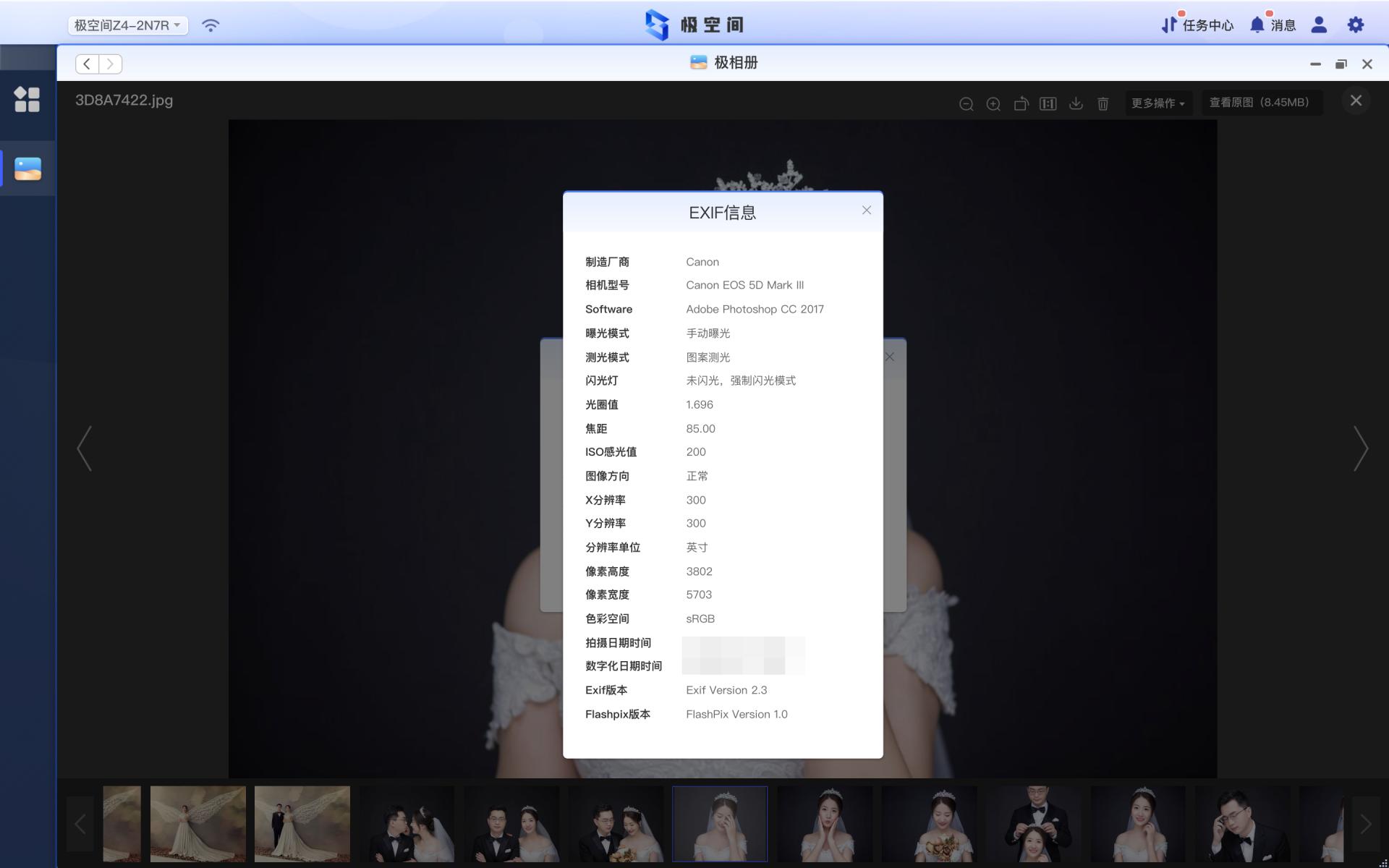This screenshot has height=868, width=1389.
Task: Rotate the current photo
Action: (1021, 103)
